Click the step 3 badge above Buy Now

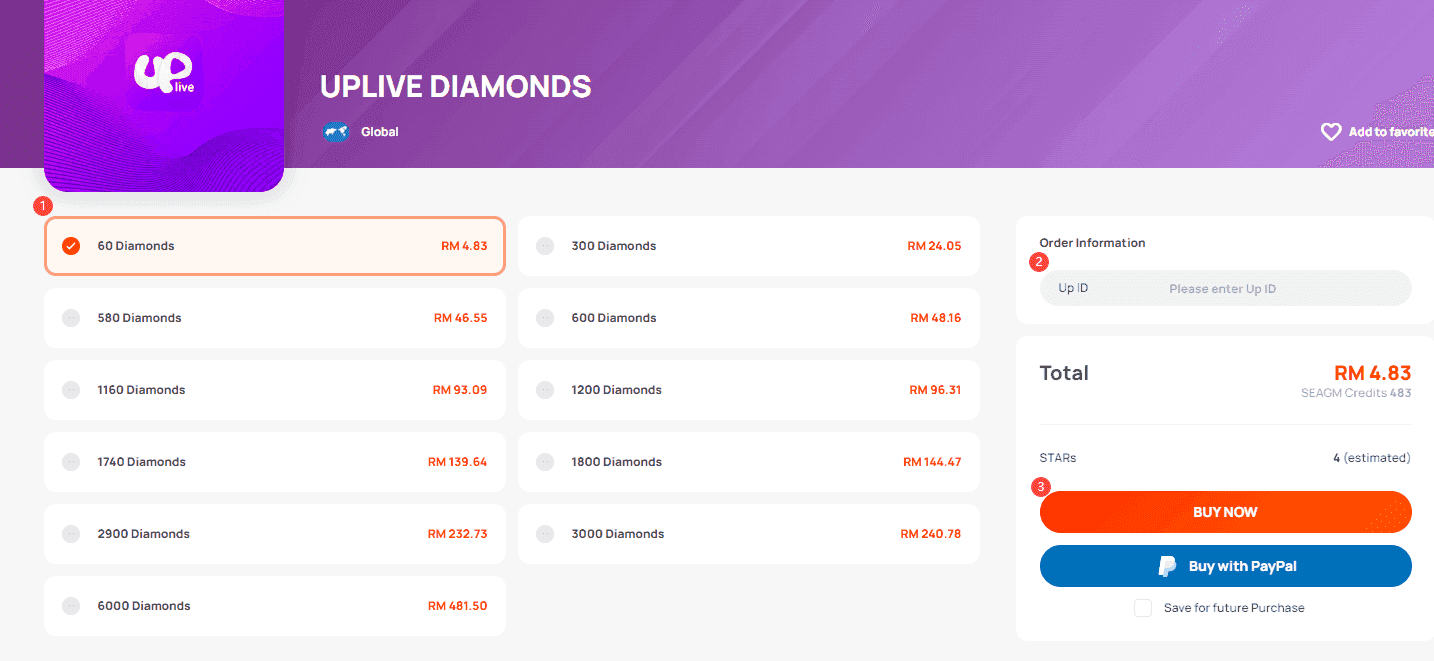(x=1041, y=487)
